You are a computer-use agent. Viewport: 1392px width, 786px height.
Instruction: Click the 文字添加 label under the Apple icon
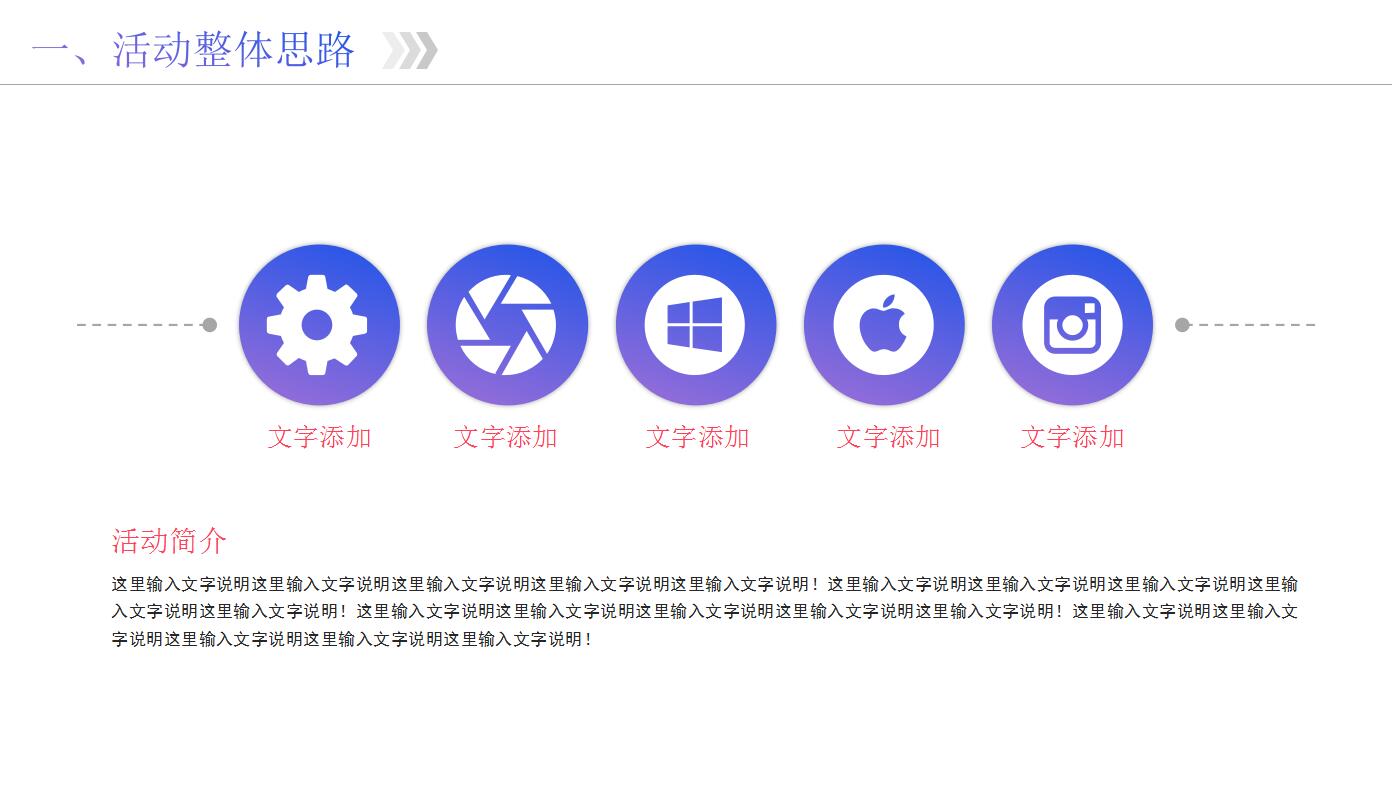pyautogui.click(x=888, y=437)
